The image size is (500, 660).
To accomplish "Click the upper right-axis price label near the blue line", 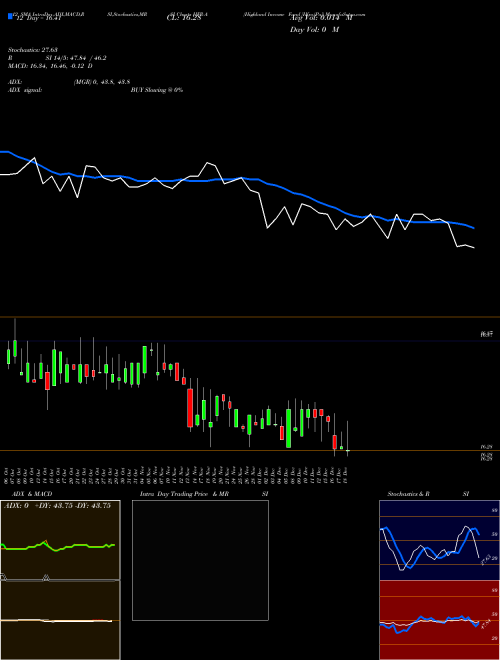I will [x=487, y=334].
